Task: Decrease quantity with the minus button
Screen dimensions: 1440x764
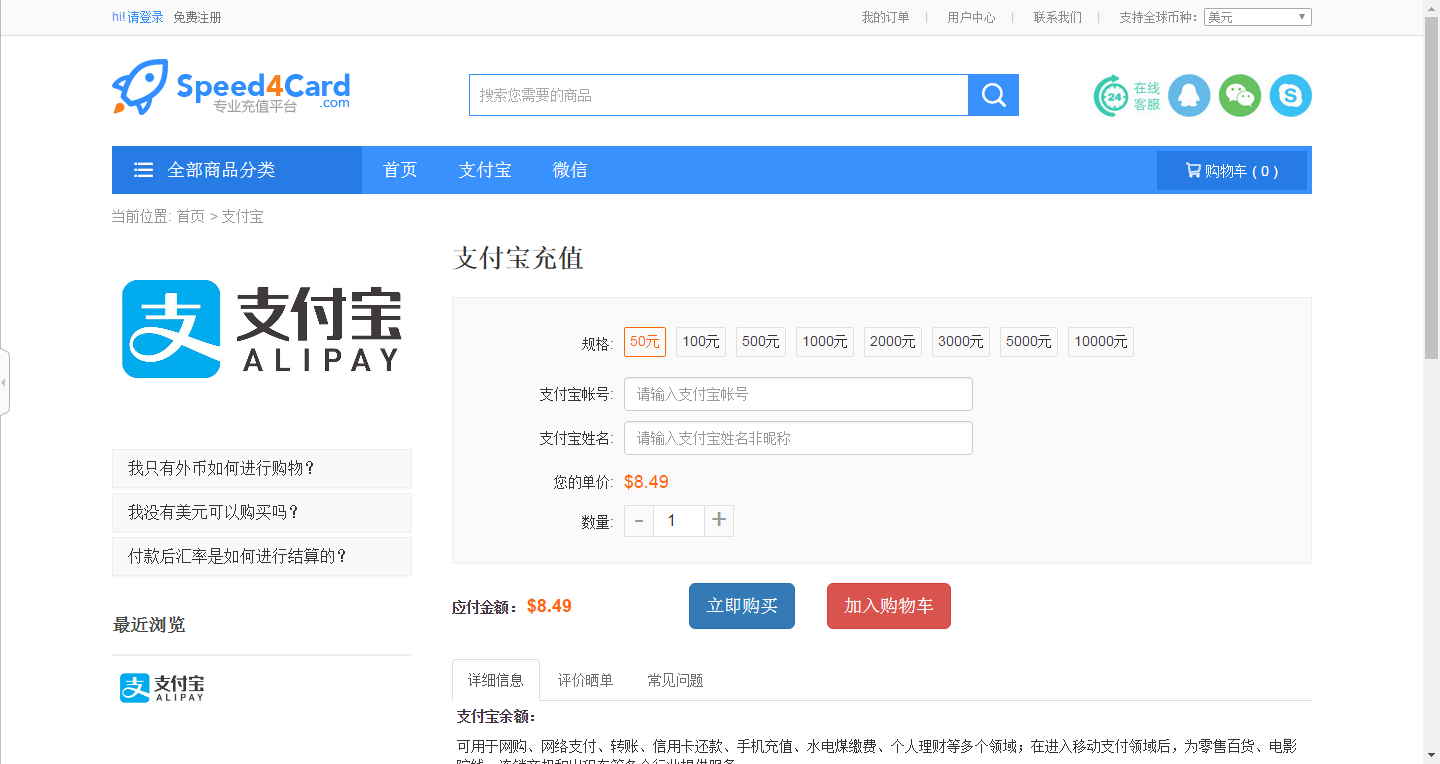Action: pos(639,521)
